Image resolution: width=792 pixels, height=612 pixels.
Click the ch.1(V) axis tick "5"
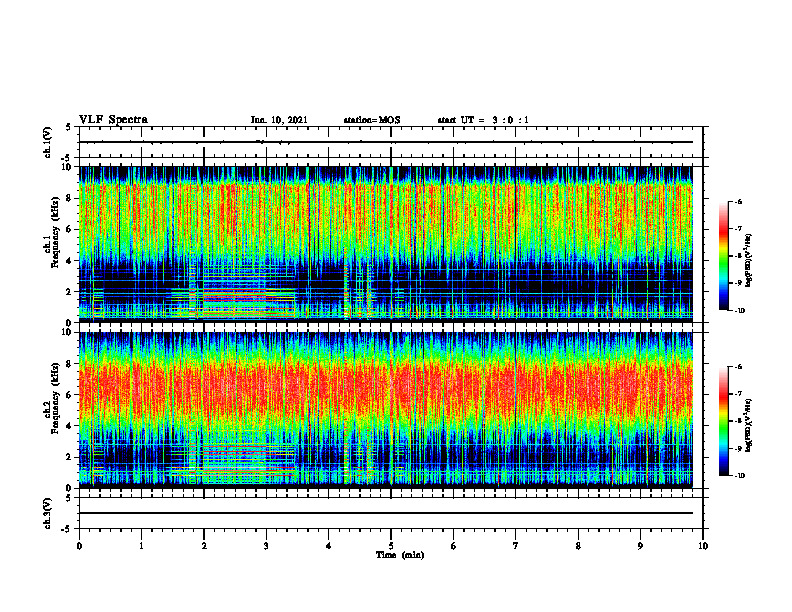(69, 127)
